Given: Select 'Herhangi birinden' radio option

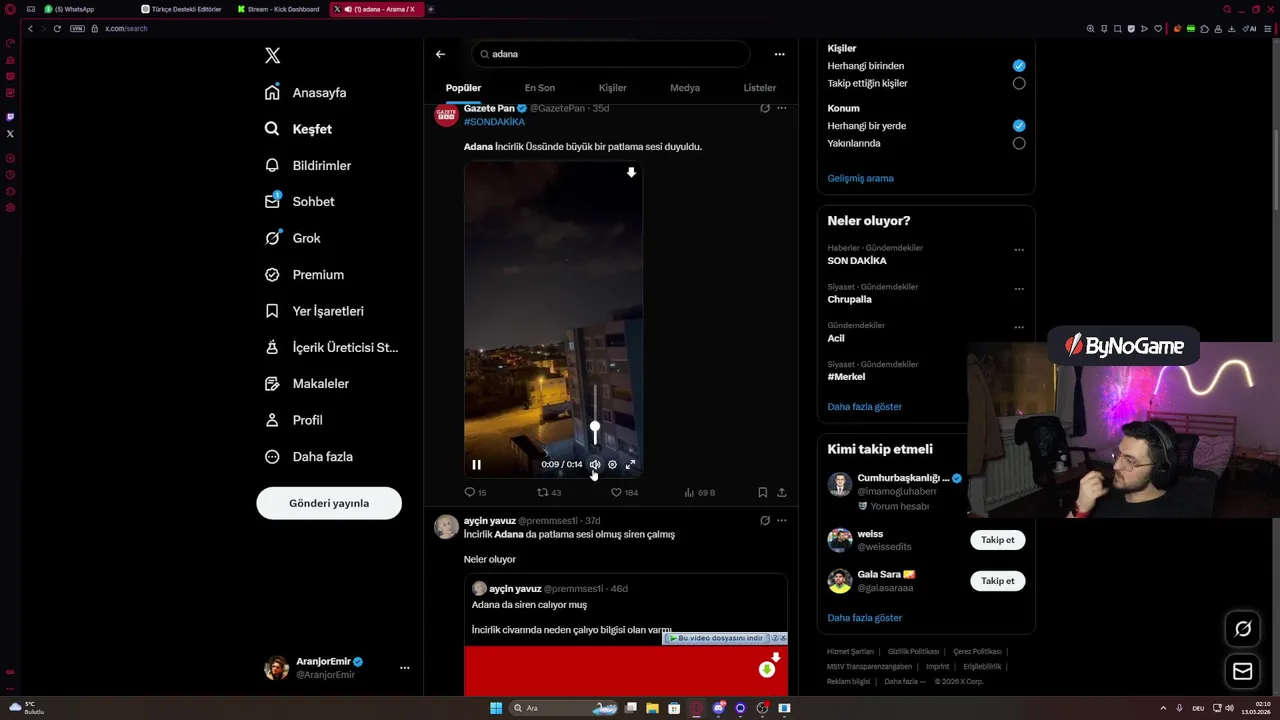Looking at the screenshot, I should [x=1019, y=66].
